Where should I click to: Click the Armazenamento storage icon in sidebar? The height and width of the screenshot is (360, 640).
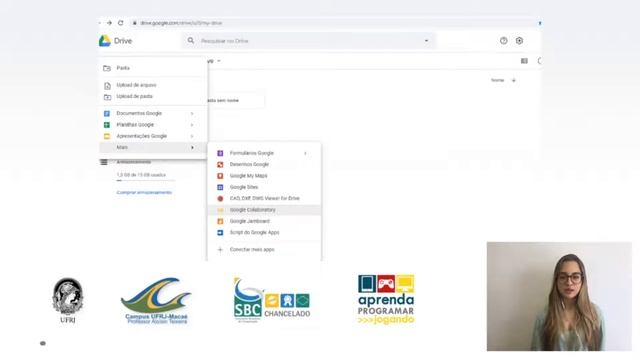click(104, 162)
